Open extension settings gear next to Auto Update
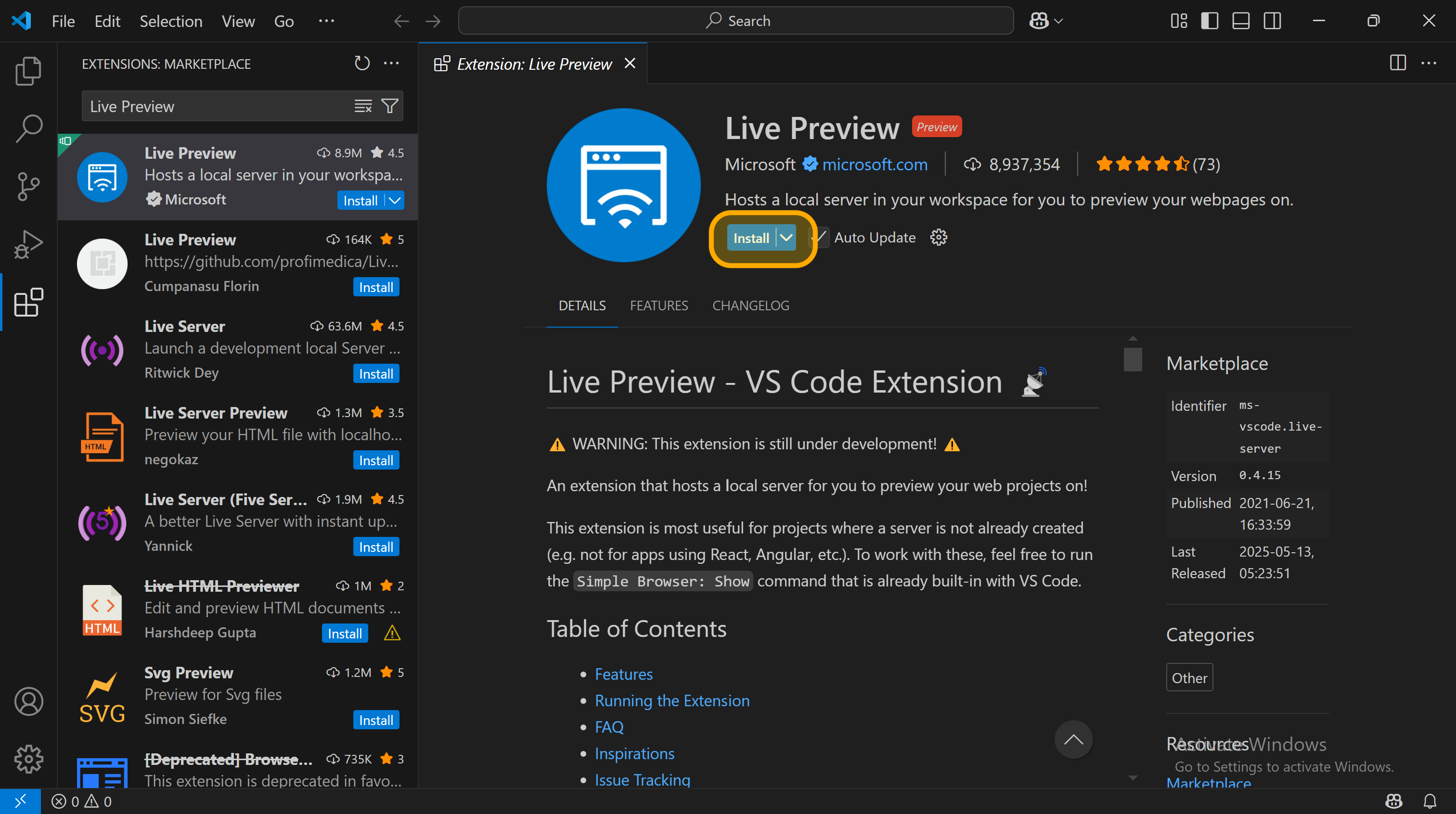This screenshot has height=814, width=1456. [938, 237]
